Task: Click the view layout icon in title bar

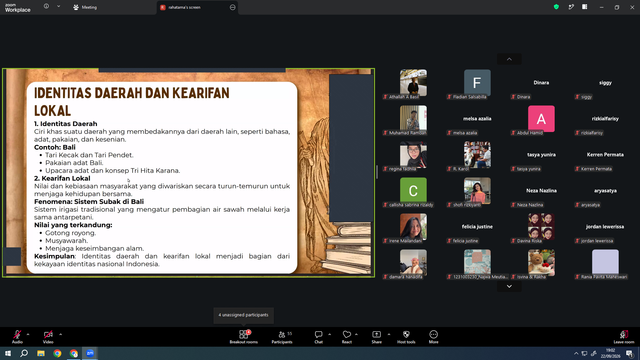Action: tap(584, 7)
